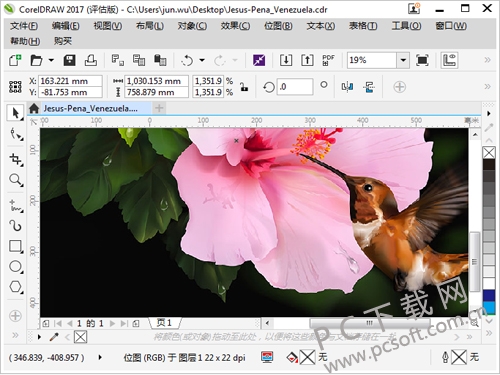Open the 编辑(E) menu
500x375 pixels.
(65, 26)
